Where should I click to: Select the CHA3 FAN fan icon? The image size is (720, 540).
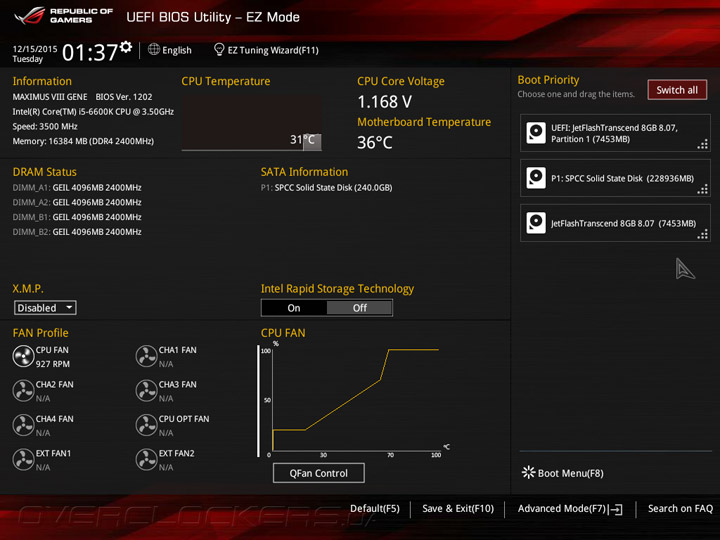[146, 391]
